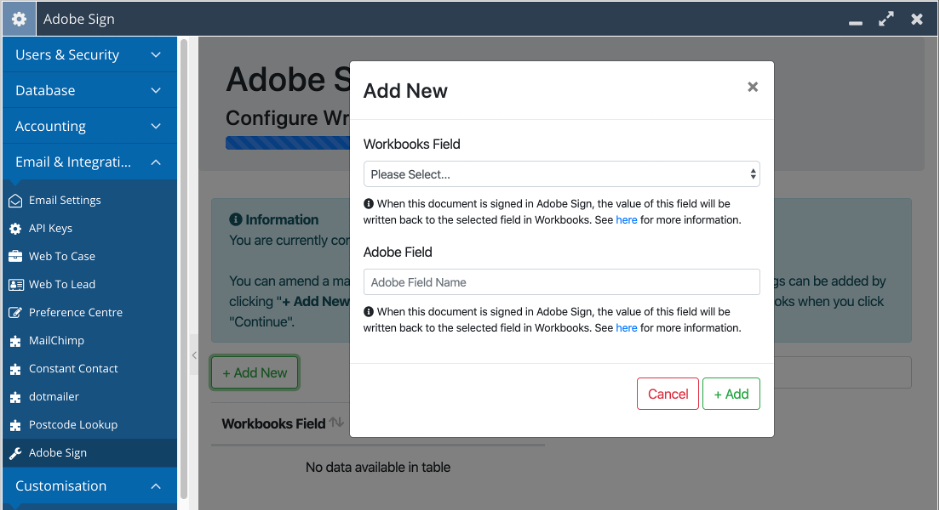Select Constant Contact in the sidebar
939x510 pixels.
pos(90,369)
